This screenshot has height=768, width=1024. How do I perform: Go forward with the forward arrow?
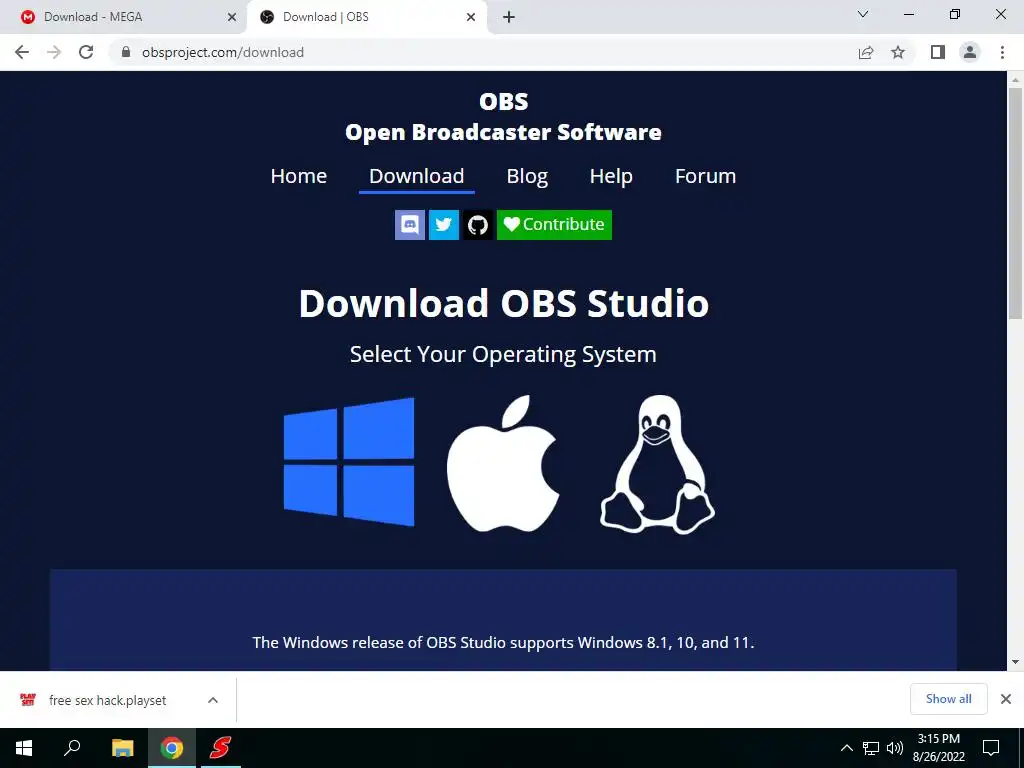click(54, 52)
